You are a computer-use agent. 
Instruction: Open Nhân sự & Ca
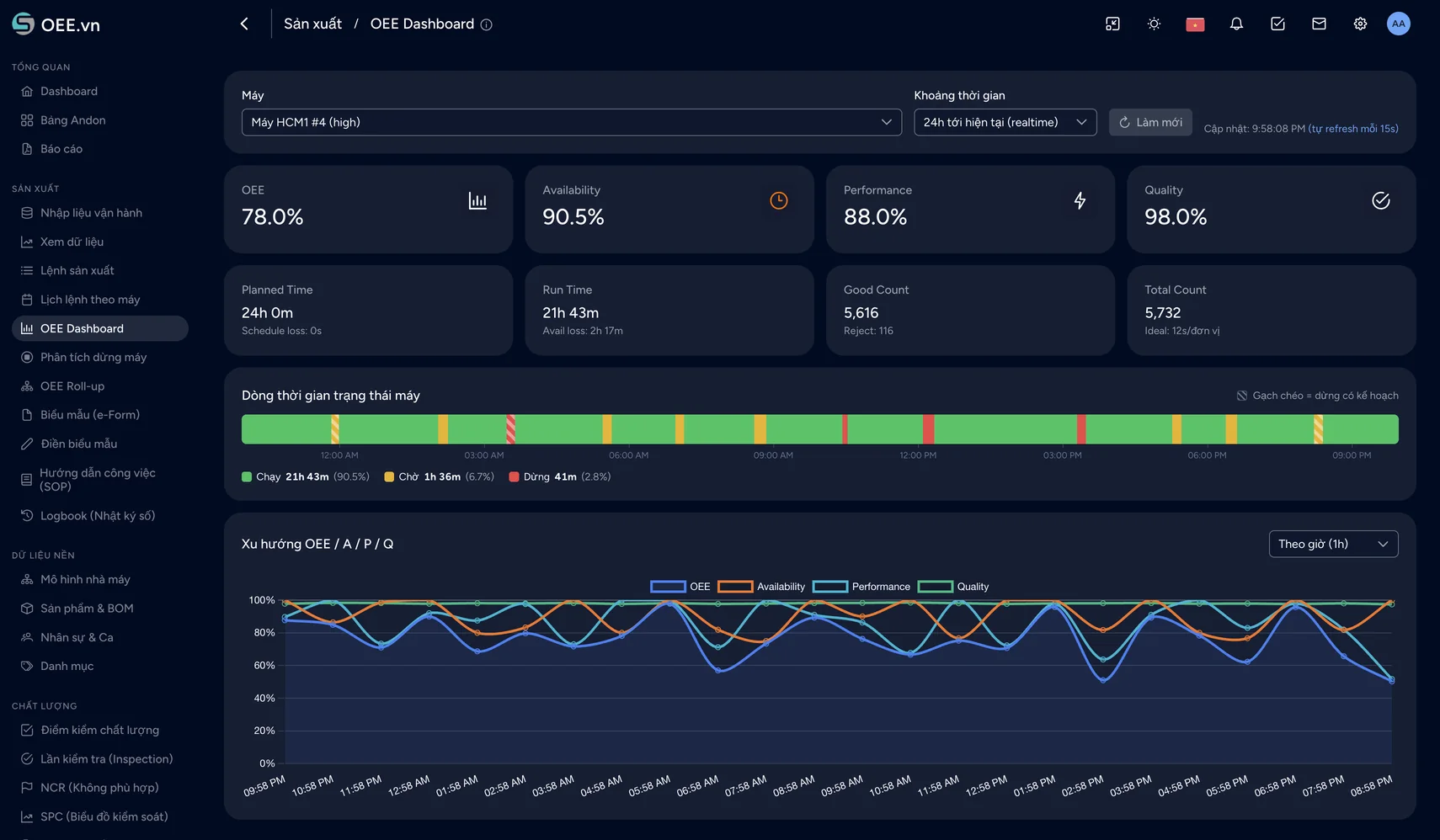click(x=100, y=637)
